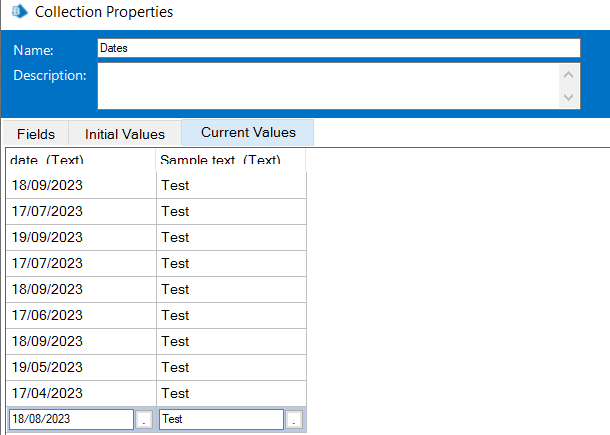Click the Description box scroll down arrow

coord(569,97)
